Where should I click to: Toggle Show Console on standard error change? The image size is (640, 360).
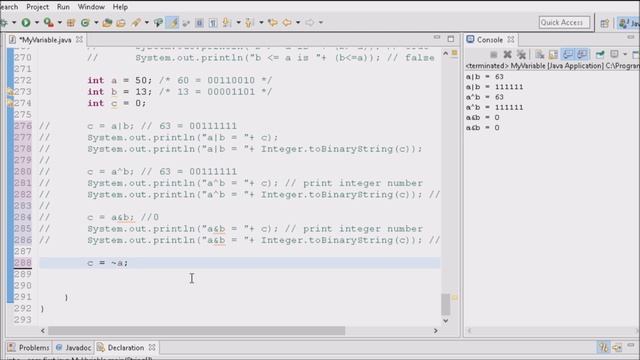[581, 54]
